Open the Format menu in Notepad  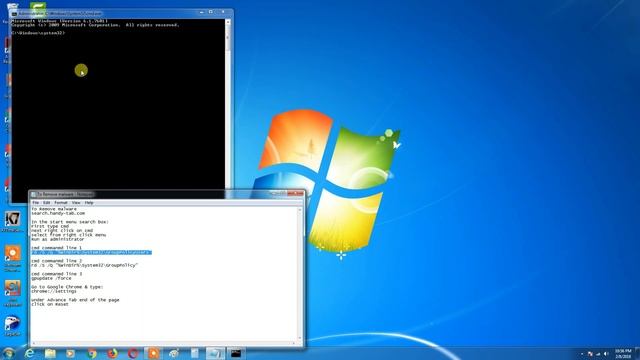tap(61, 203)
